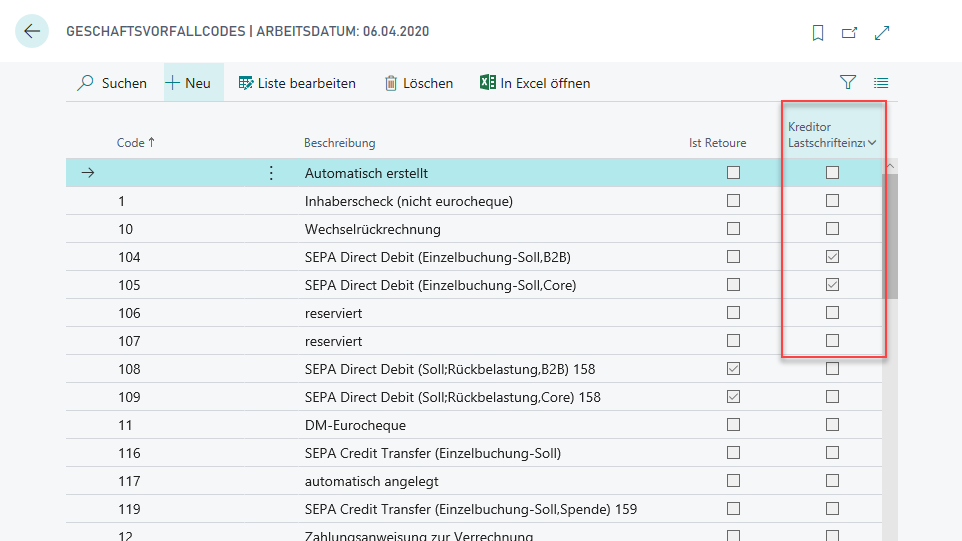Click the vertical scrollbar thumb
The image size is (962, 541).
[x=890, y=236]
